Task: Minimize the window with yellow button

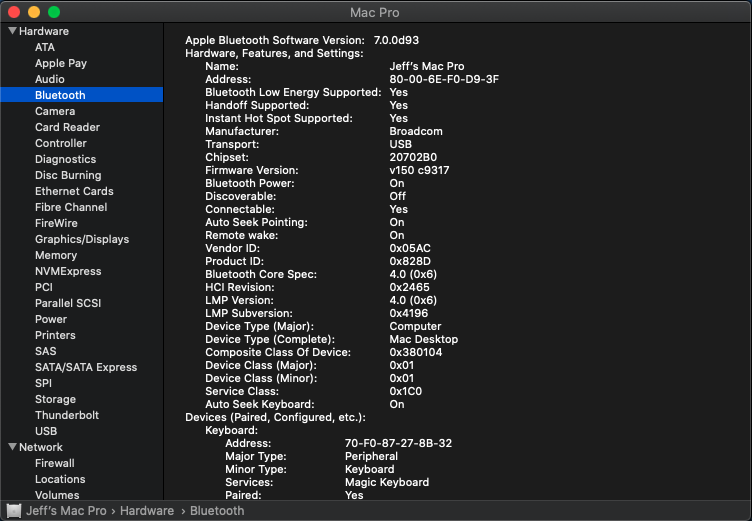Action: (x=34, y=12)
